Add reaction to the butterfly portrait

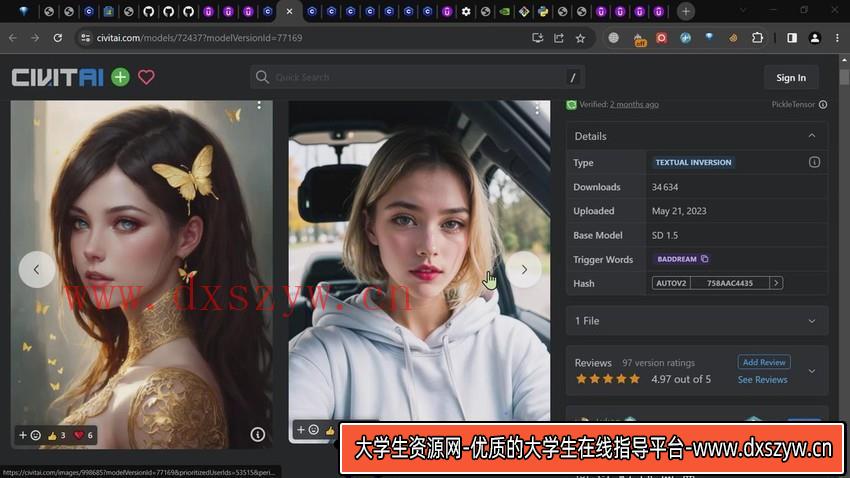click(30, 435)
